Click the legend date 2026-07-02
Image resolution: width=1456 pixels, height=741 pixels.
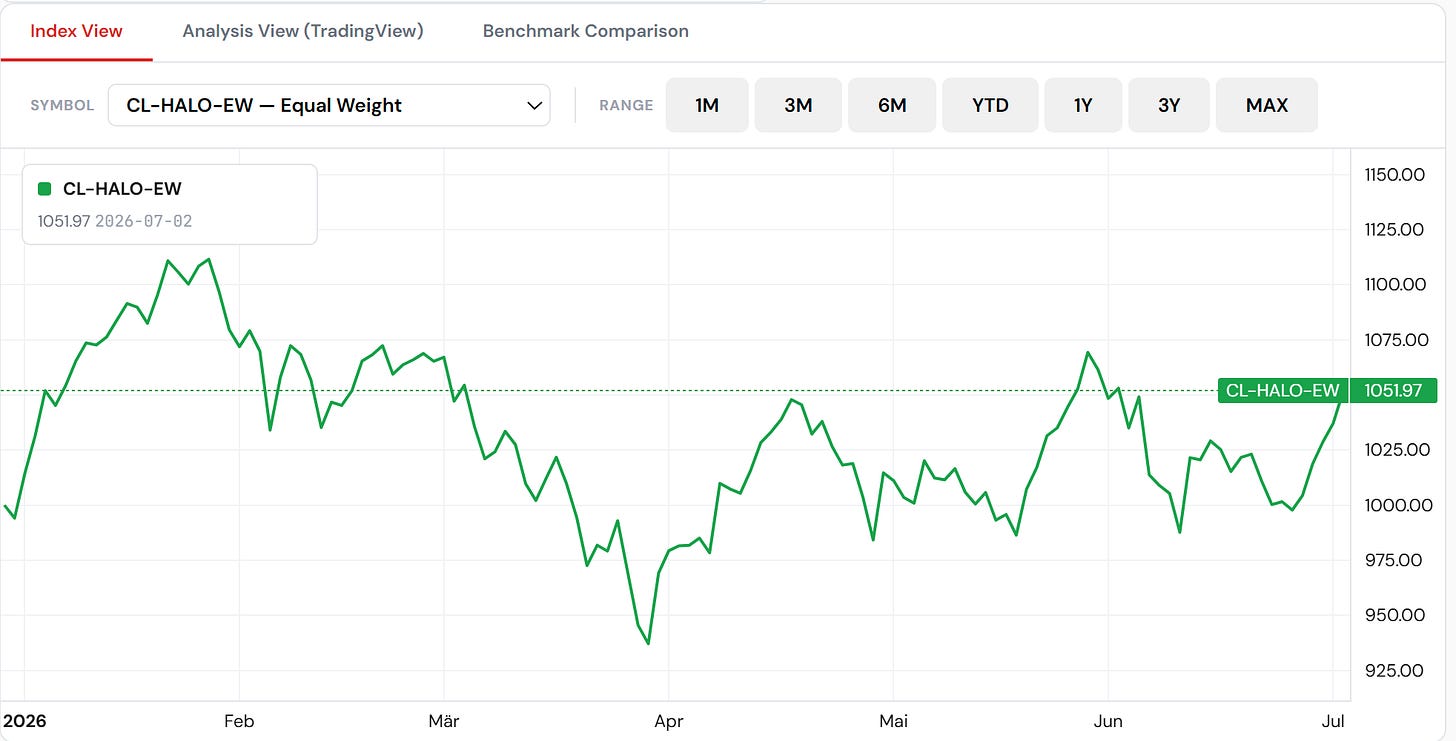pos(143,221)
